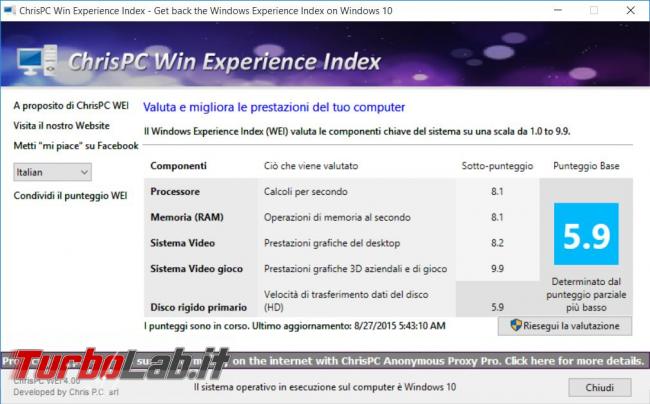Click the ChrisPC Anonymous Proxy Pro banner
Viewport: 650px width, 404px height.
[325, 361]
